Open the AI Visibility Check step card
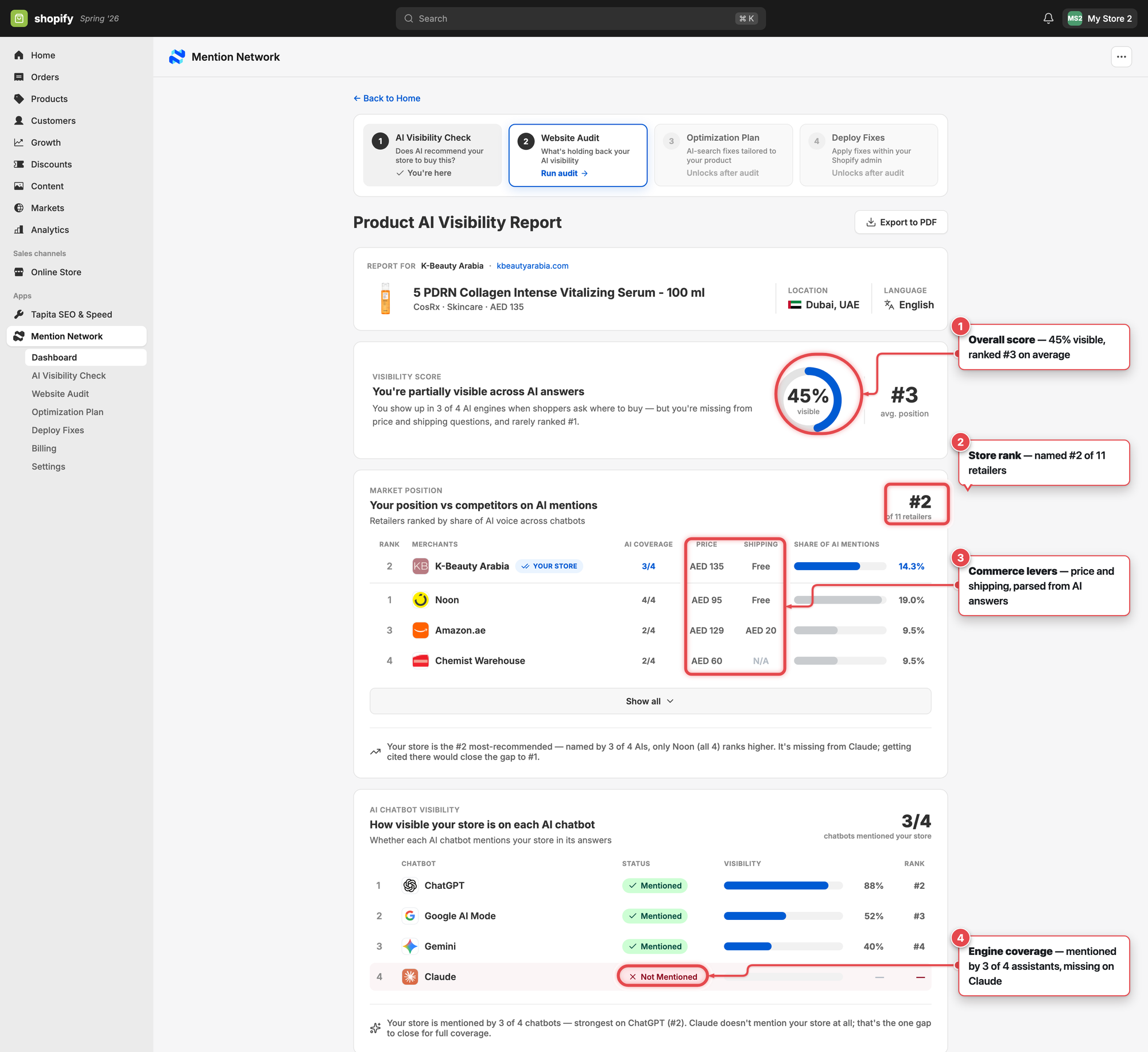Screen dimensions: 1148x1052 (432, 155)
